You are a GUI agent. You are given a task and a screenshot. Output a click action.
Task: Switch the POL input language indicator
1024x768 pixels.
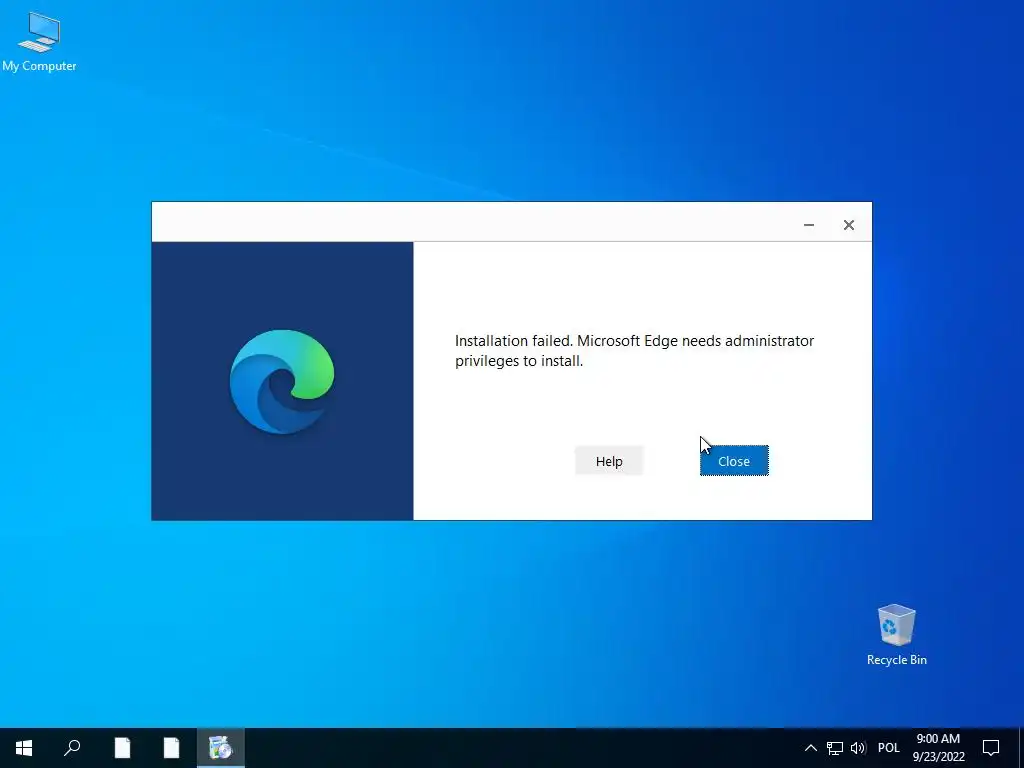[888, 748]
